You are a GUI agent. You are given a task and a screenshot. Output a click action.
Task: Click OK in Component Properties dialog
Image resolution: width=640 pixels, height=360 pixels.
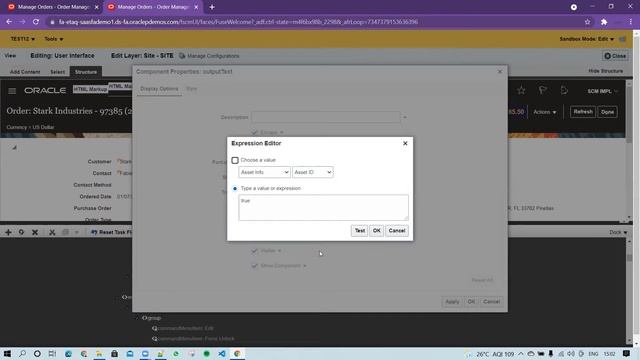click(x=471, y=302)
